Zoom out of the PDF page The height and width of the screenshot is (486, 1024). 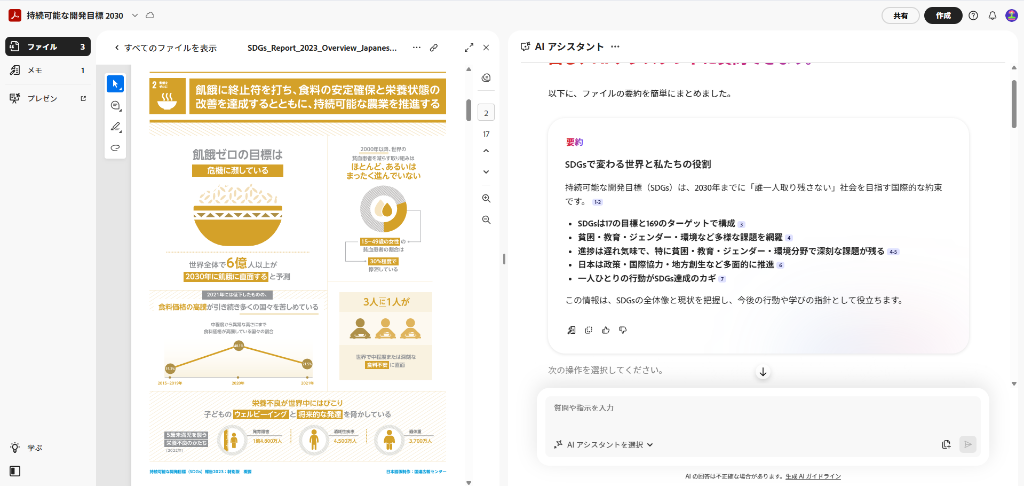(x=486, y=220)
